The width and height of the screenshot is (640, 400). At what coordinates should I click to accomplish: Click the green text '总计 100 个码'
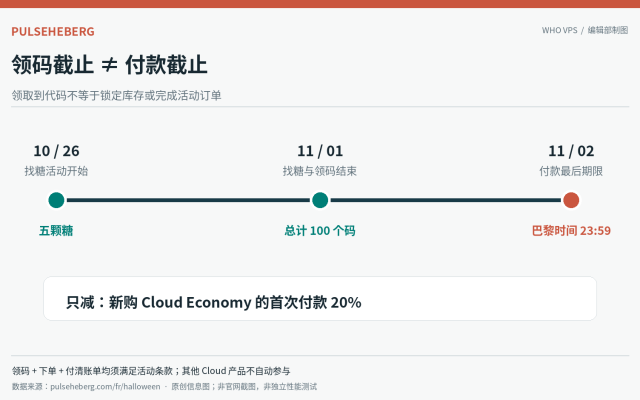pos(320,231)
